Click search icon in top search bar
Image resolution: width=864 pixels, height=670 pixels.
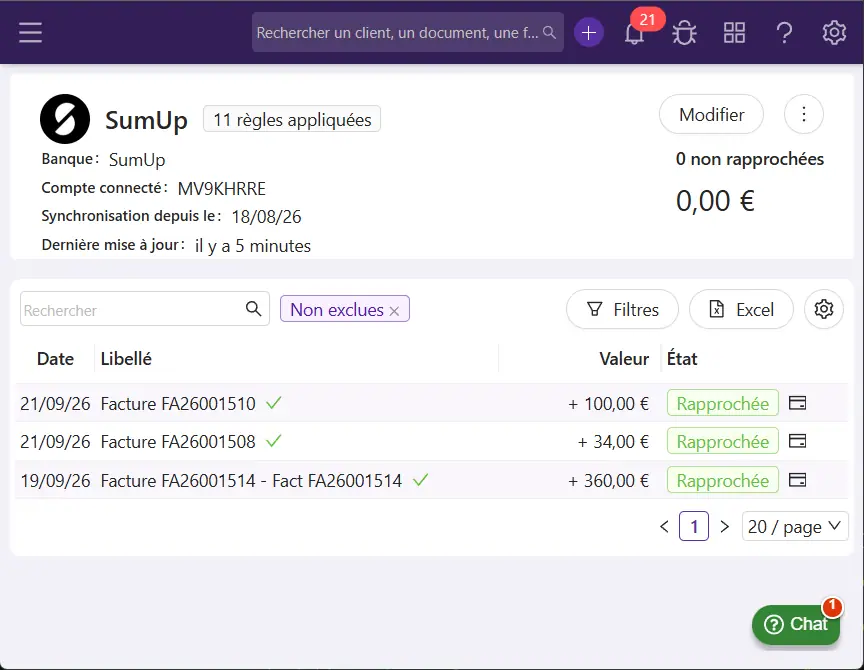549,33
